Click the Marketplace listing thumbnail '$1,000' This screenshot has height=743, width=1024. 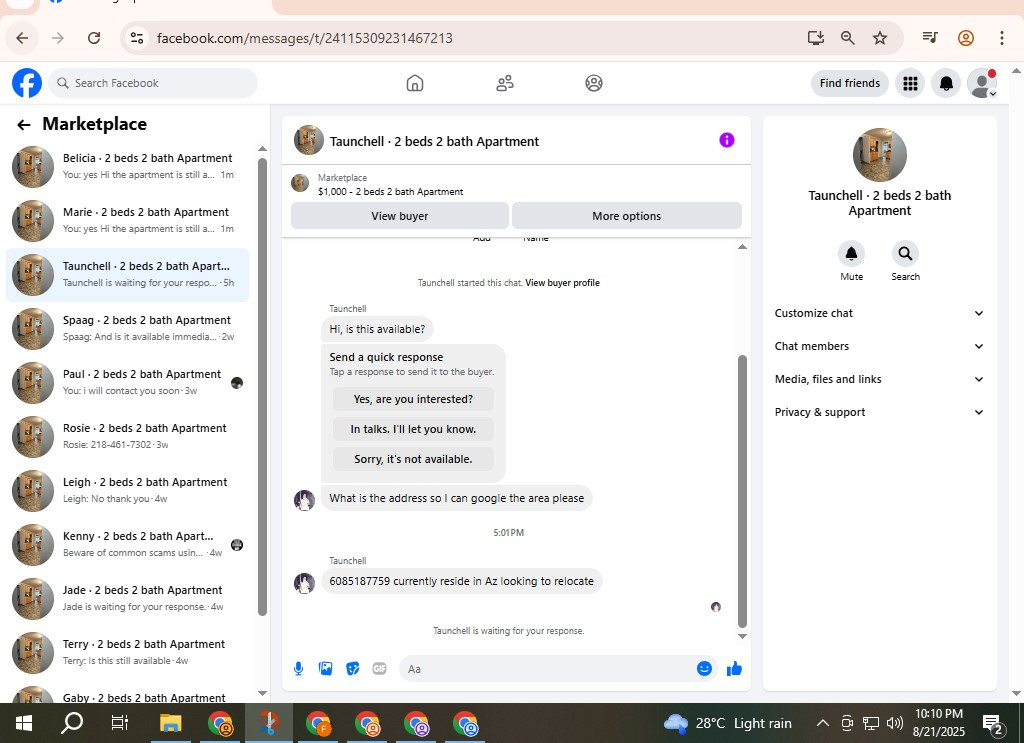point(300,183)
